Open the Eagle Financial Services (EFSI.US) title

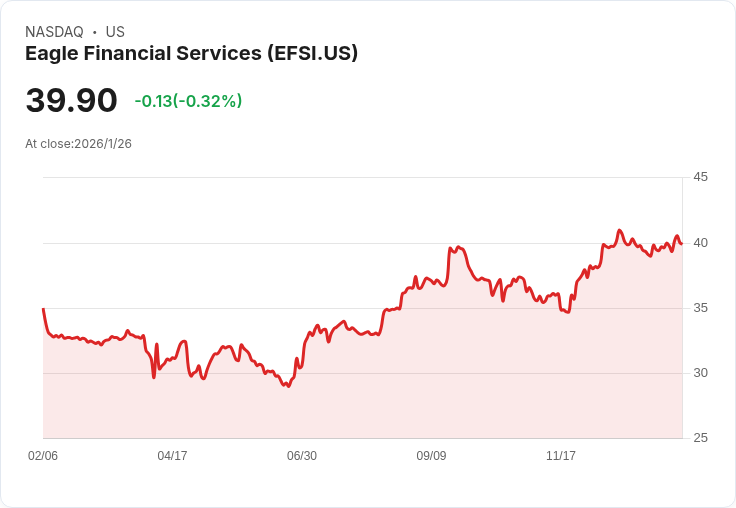(x=191, y=53)
